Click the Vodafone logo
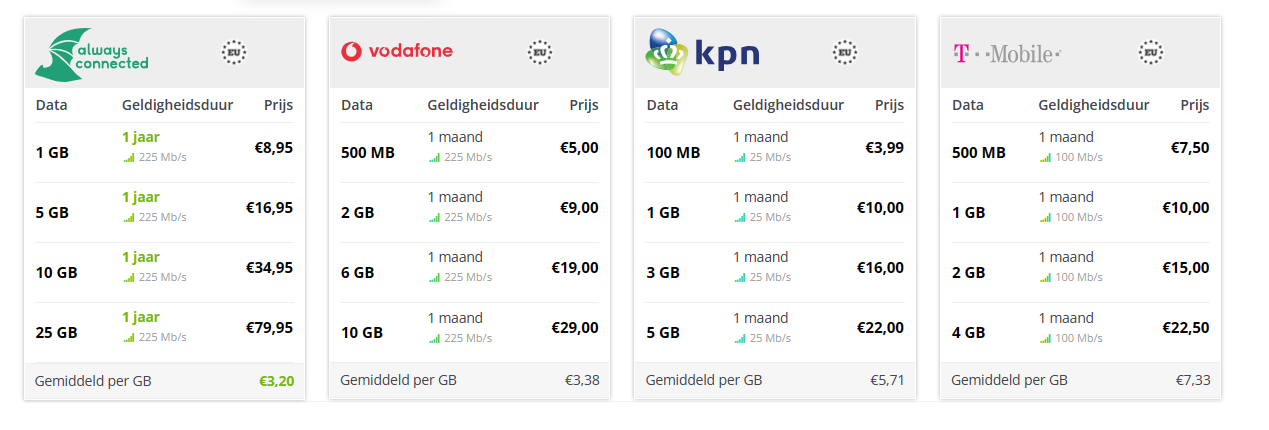This screenshot has height=430, width=1269. click(397, 51)
